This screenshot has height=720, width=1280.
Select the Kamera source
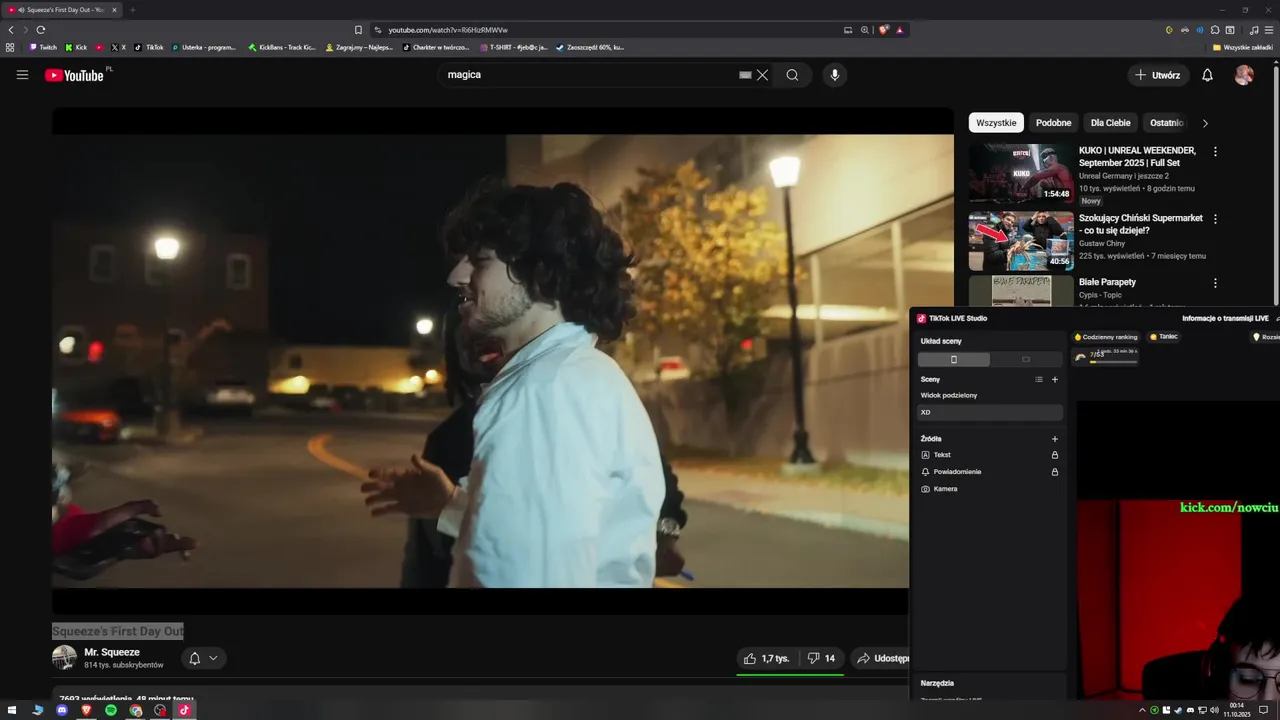coord(990,489)
